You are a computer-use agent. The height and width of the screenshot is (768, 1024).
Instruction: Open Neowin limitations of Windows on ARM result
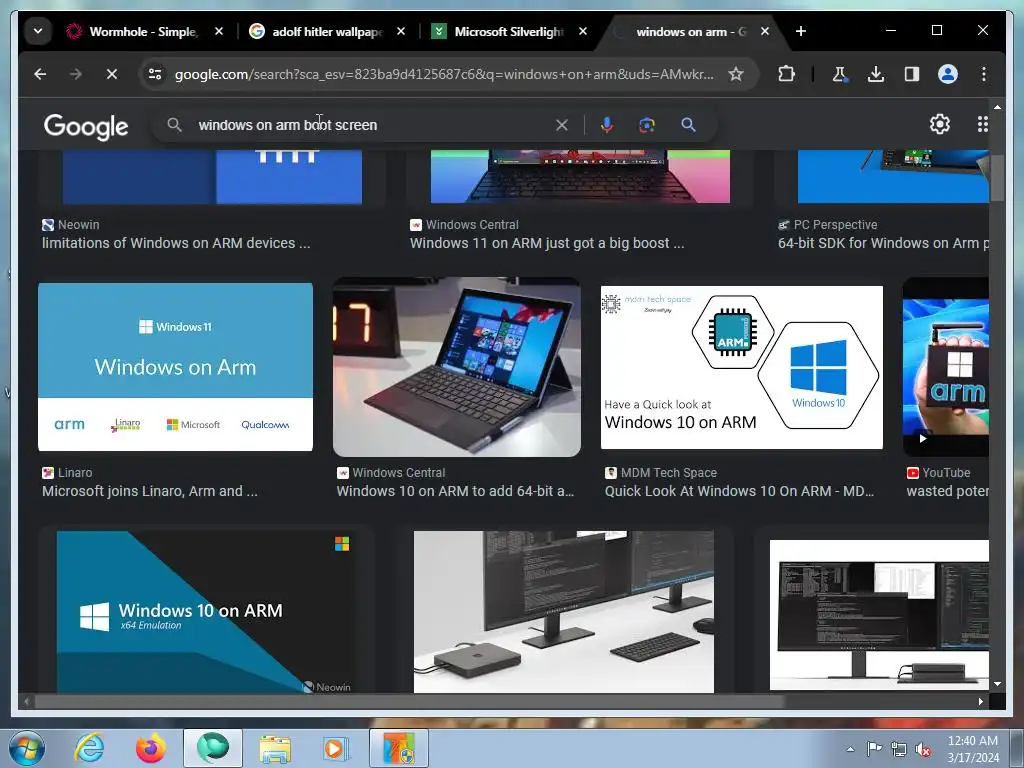coord(176,243)
